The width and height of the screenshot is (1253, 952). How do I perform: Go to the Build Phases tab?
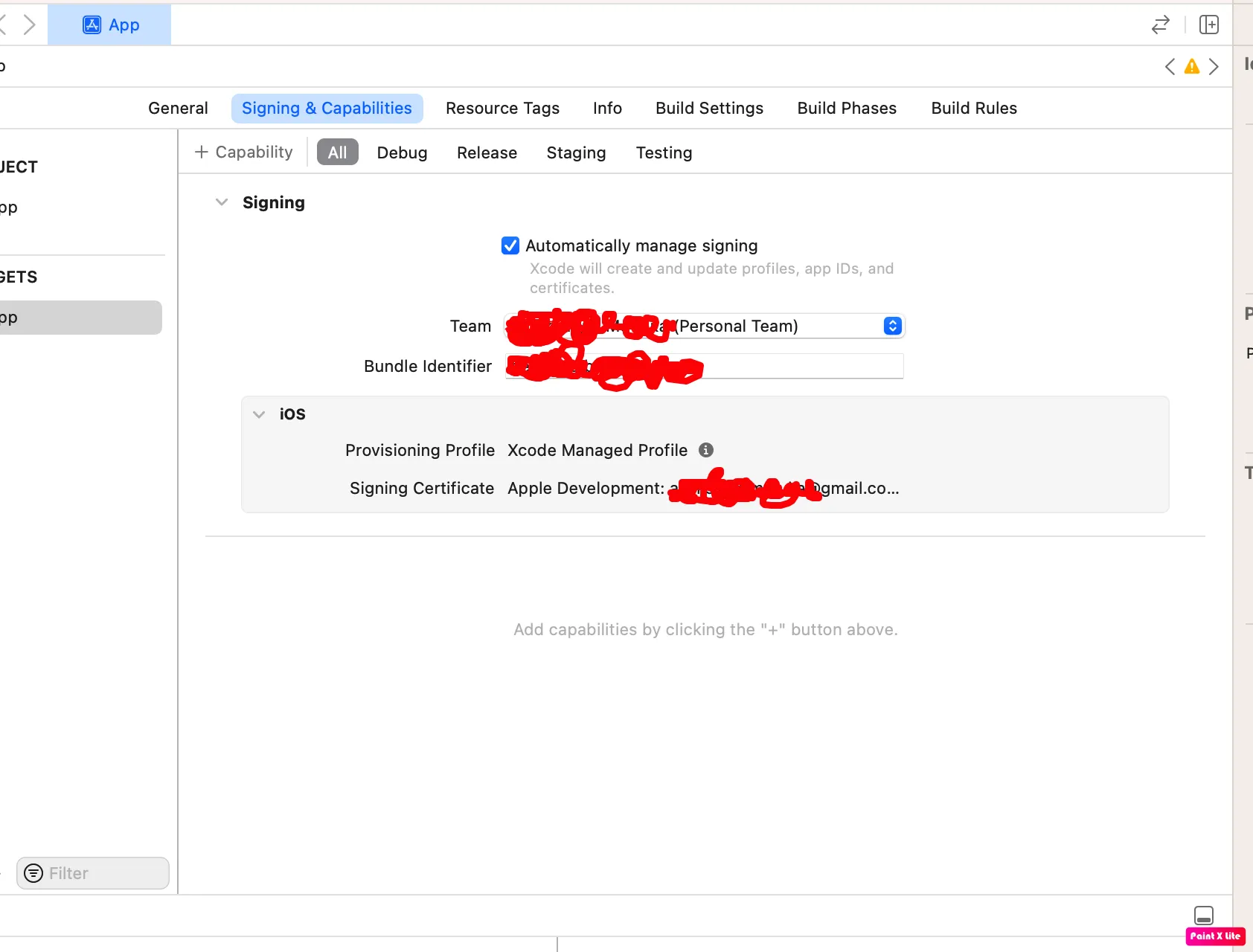847,109
